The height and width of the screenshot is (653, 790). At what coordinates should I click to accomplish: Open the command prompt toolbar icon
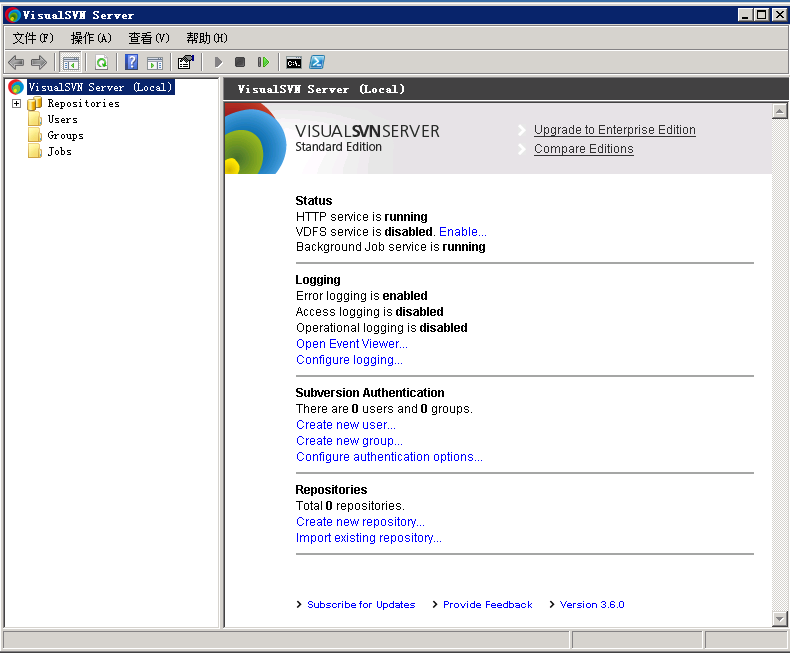(x=294, y=62)
